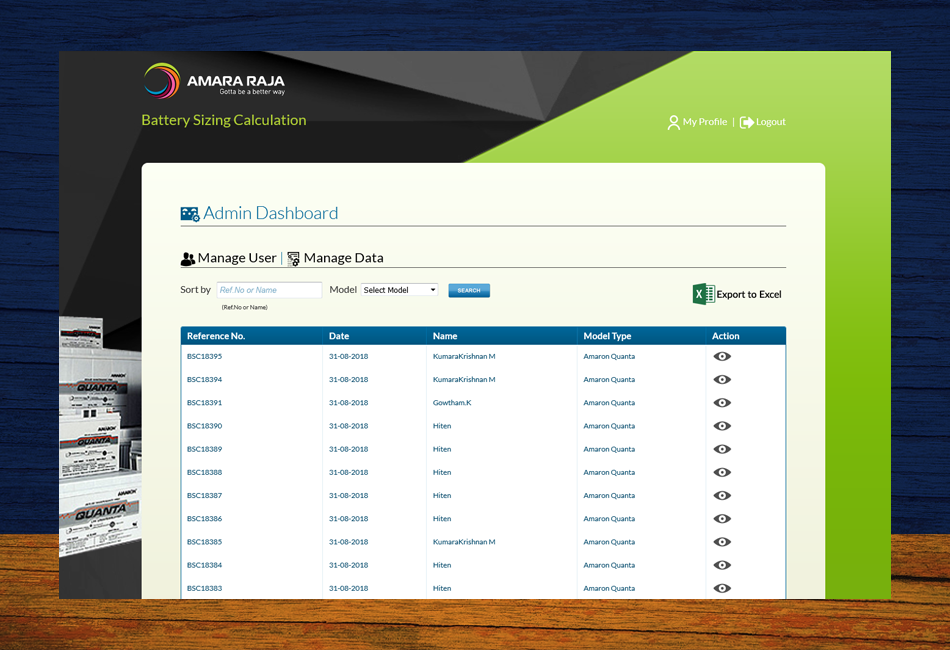This screenshot has width=950, height=650.
Task: Click the Export to Excel link
Action: (749, 295)
